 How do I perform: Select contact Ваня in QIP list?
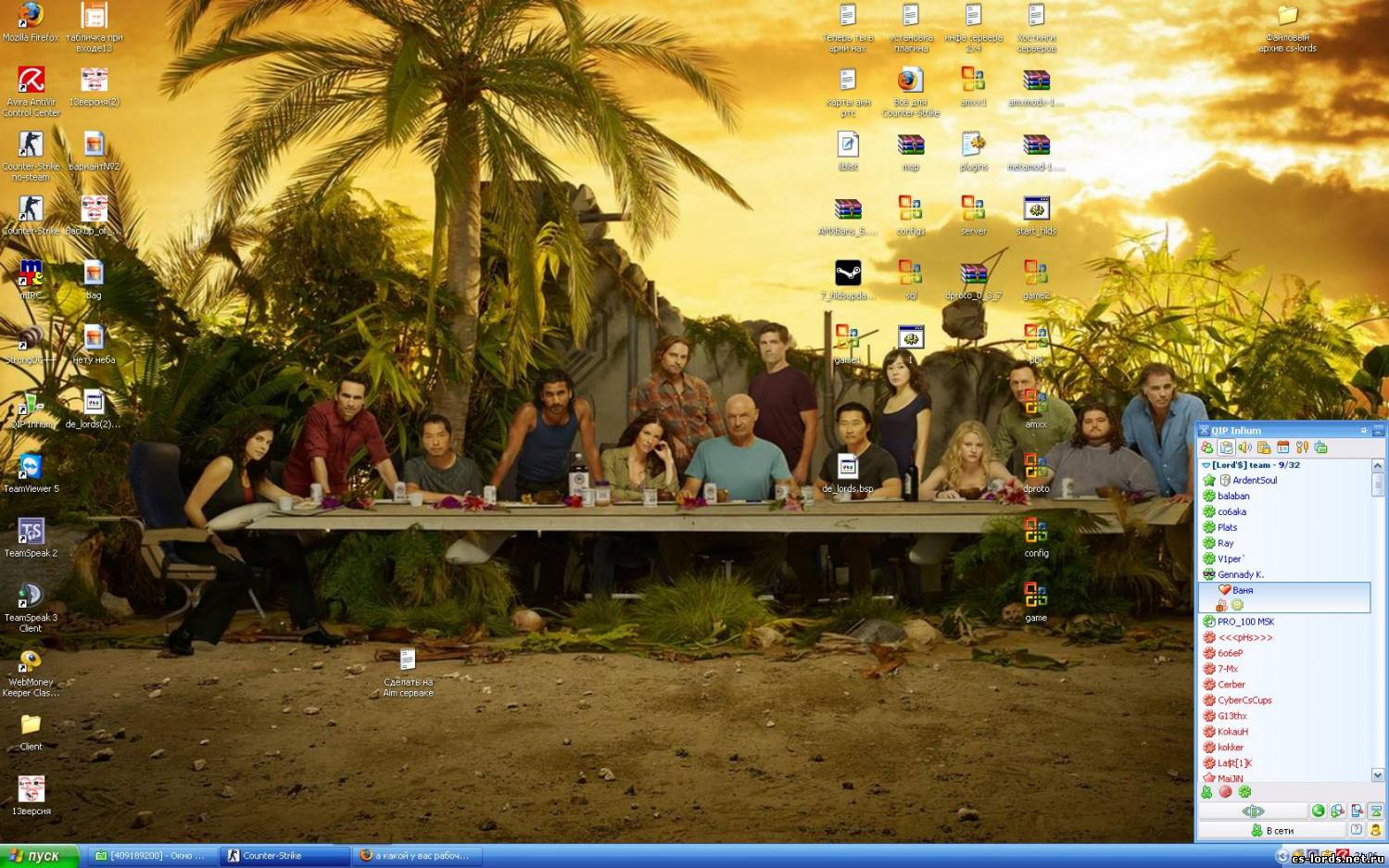pos(1284,598)
